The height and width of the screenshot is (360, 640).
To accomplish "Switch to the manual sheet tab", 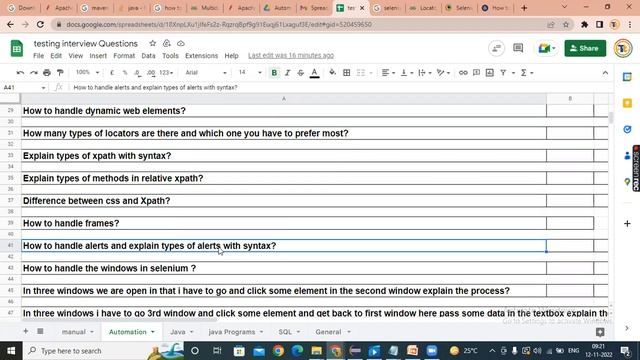I will coord(78,332).
